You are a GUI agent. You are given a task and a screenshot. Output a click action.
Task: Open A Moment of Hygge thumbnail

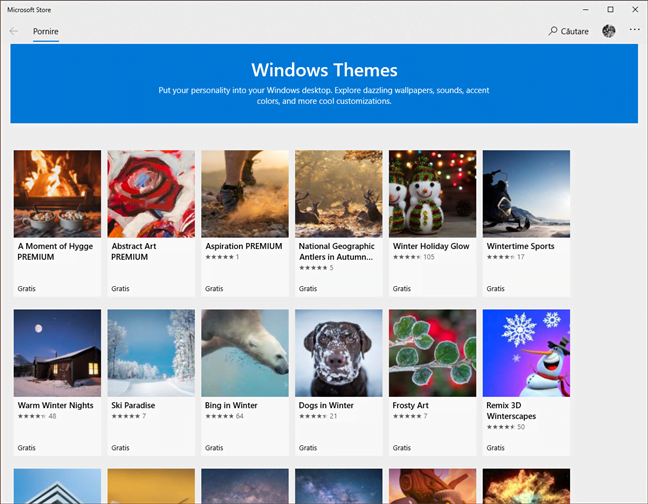[x=57, y=194]
